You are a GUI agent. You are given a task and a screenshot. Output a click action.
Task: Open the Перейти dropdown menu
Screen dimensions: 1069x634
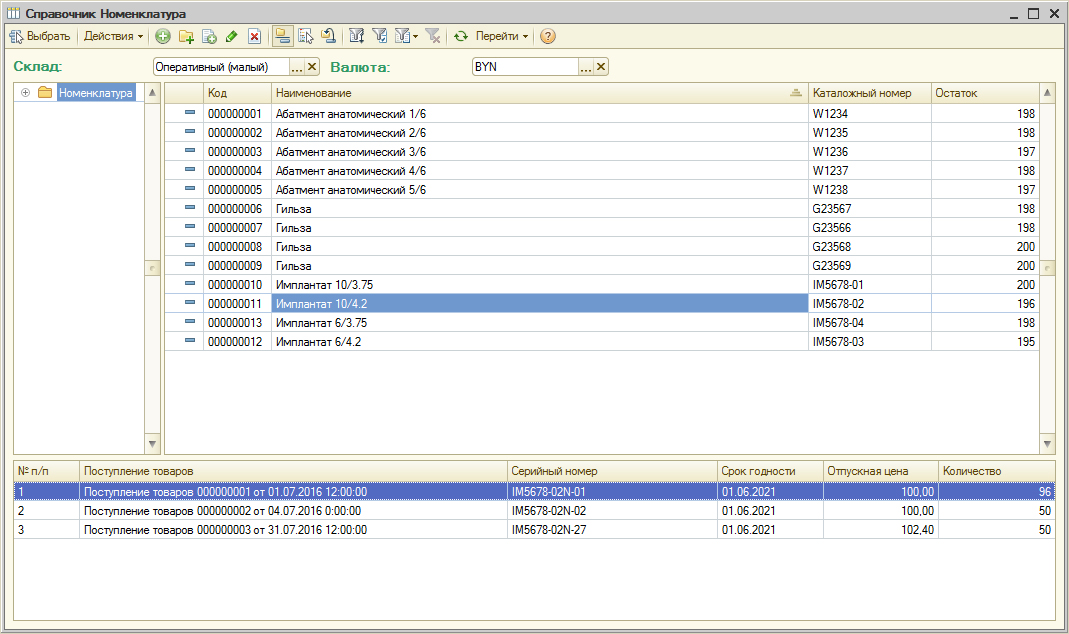click(x=502, y=36)
